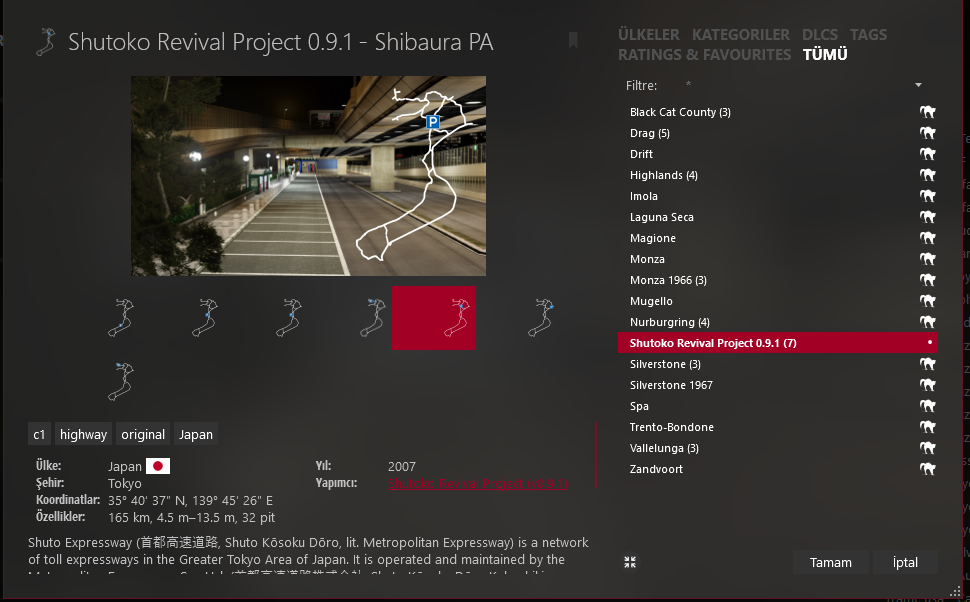Image resolution: width=970 pixels, height=602 pixels.
Task: Switch to the ÜLKELER tab
Action: tap(648, 35)
